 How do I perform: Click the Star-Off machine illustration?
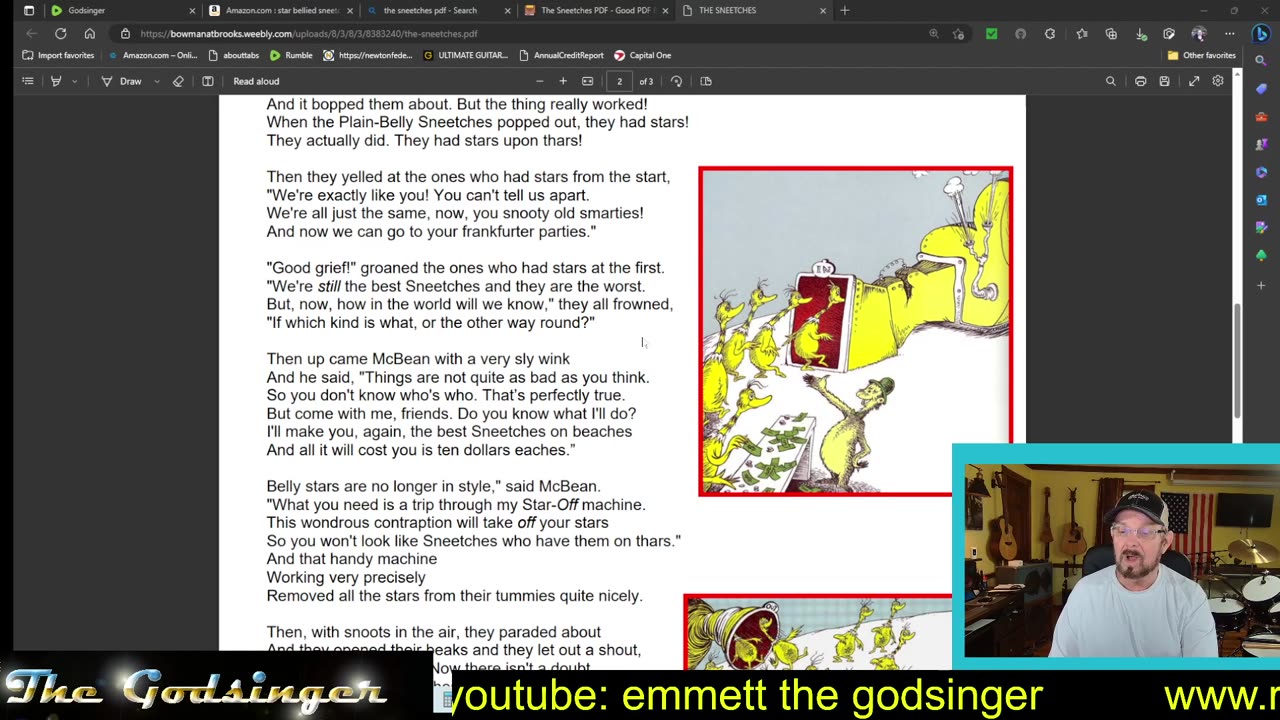point(856,331)
